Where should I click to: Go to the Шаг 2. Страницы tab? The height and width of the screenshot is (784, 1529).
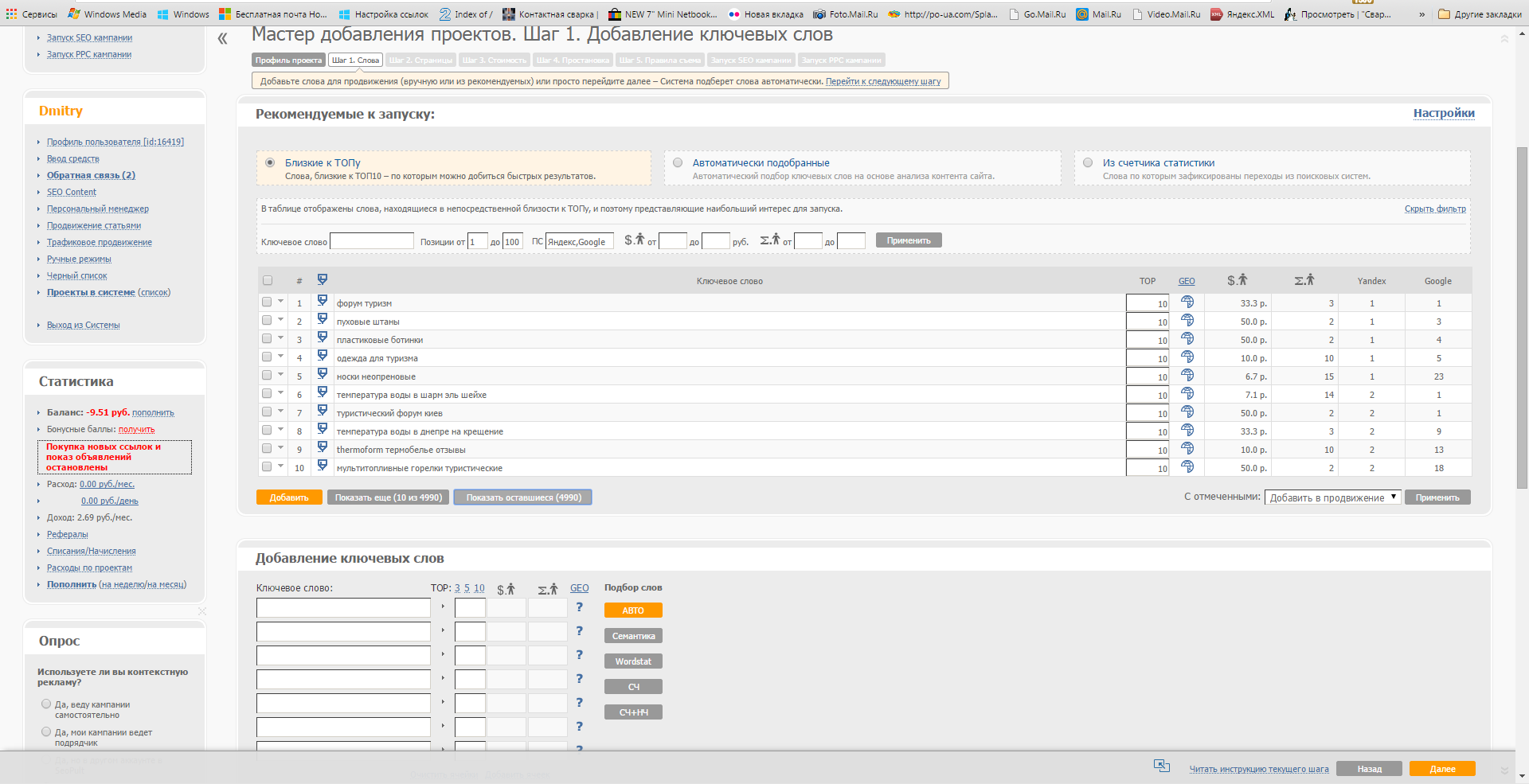pyautogui.click(x=421, y=60)
